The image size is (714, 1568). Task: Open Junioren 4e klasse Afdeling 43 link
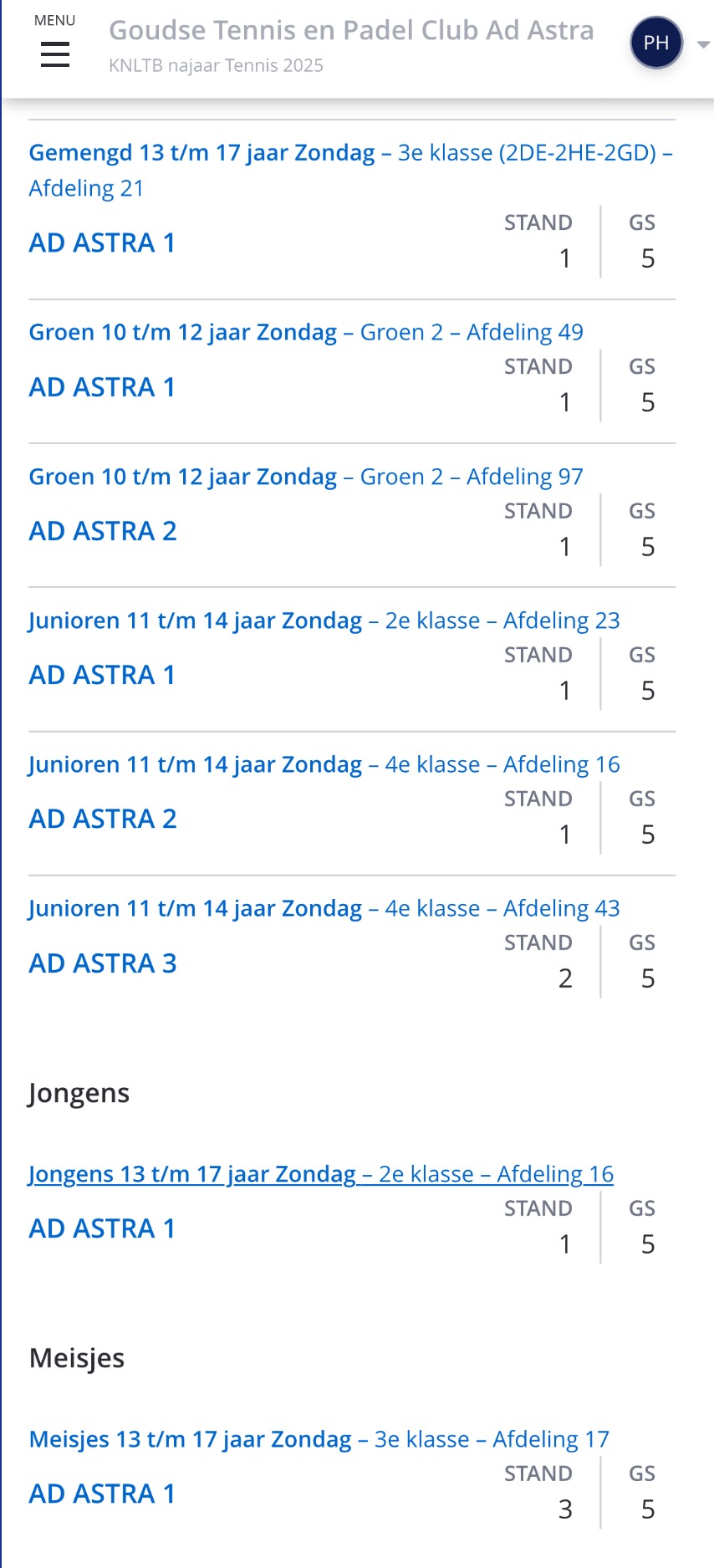(x=324, y=908)
